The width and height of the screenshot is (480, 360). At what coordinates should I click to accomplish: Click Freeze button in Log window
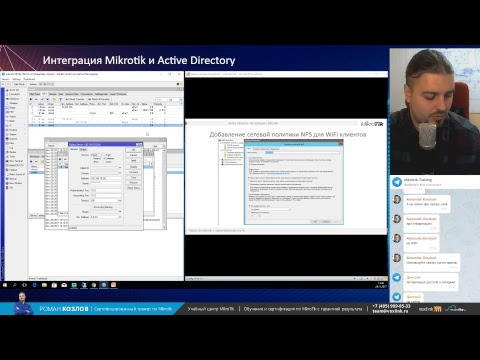(51, 145)
